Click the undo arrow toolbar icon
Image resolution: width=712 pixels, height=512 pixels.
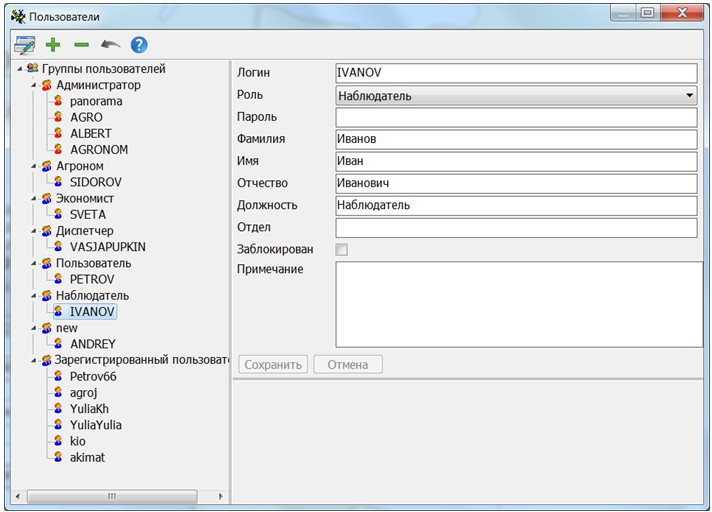click(x=110, y=45)
